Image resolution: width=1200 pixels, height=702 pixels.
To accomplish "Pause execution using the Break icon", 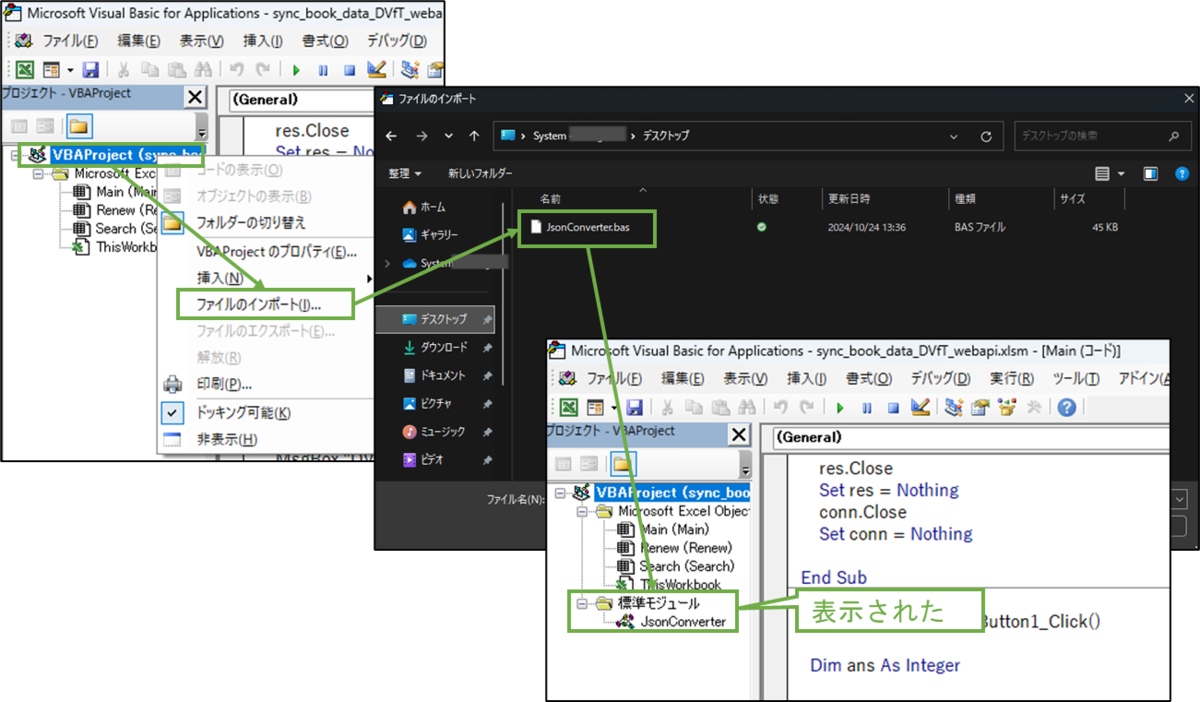I will pyautogui.click(x=866, y=405).
